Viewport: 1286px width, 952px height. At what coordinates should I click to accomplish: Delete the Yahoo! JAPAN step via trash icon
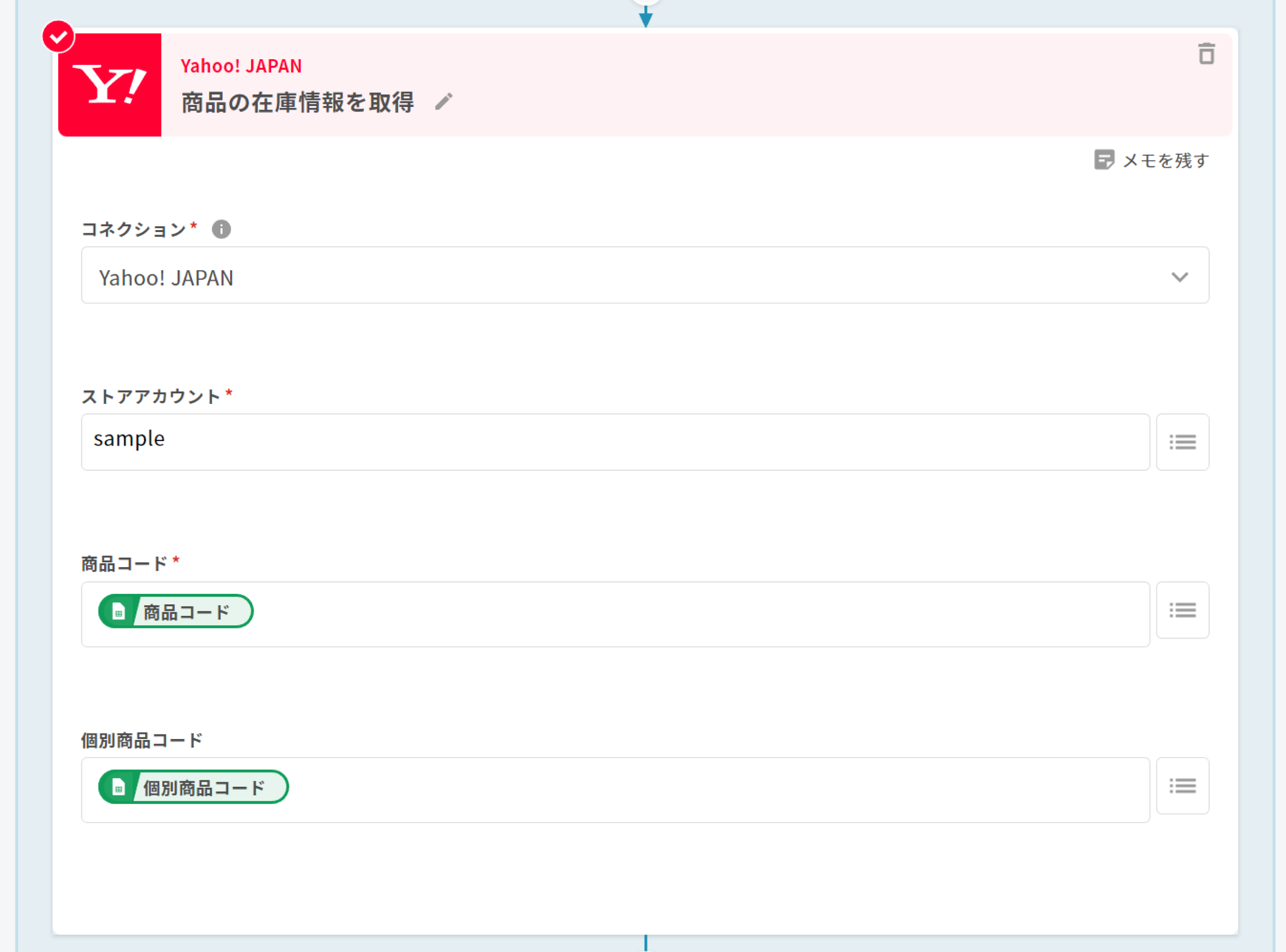[x=1206, y=54]
